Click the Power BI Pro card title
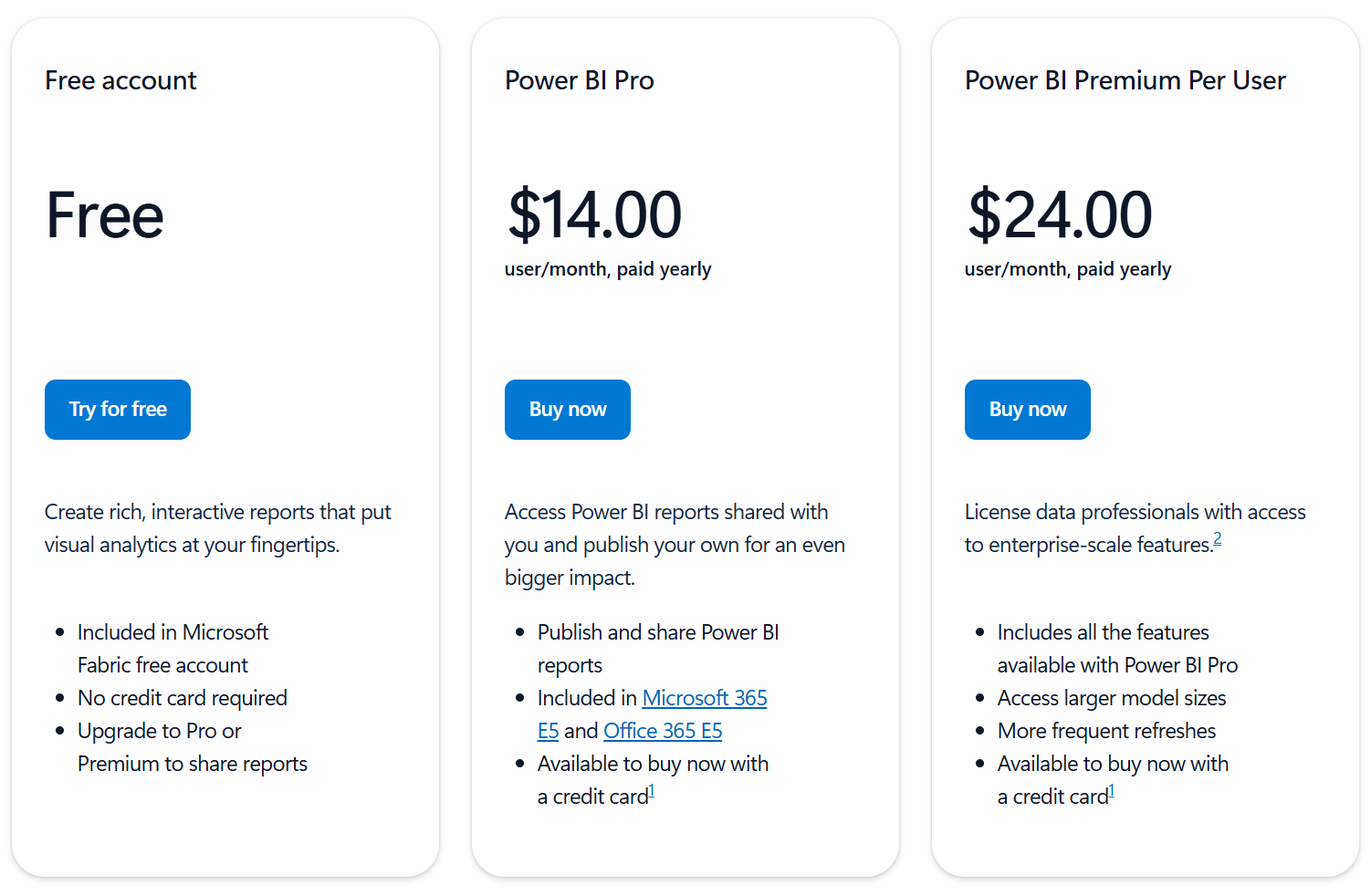 (579, 80)
